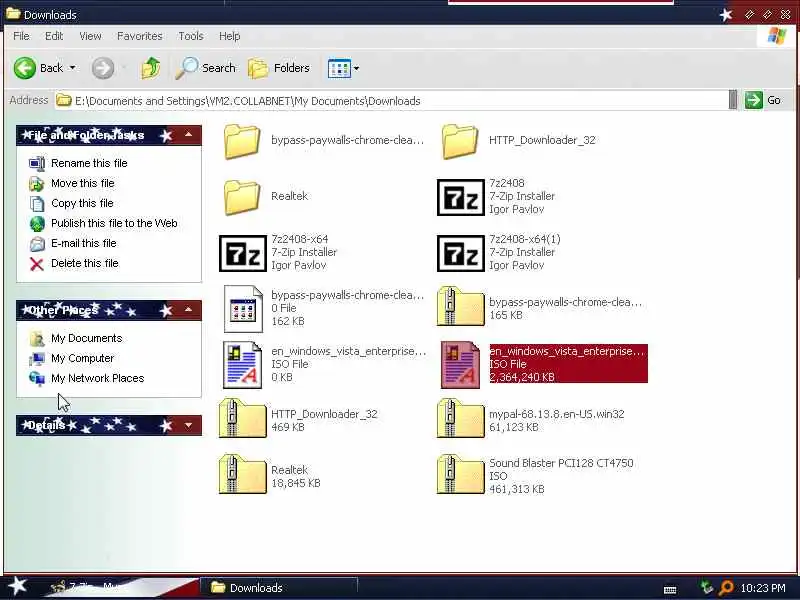This screenshot has height=600, width=800.
Task: Click the keyboard tray icon
Action: 670,589
